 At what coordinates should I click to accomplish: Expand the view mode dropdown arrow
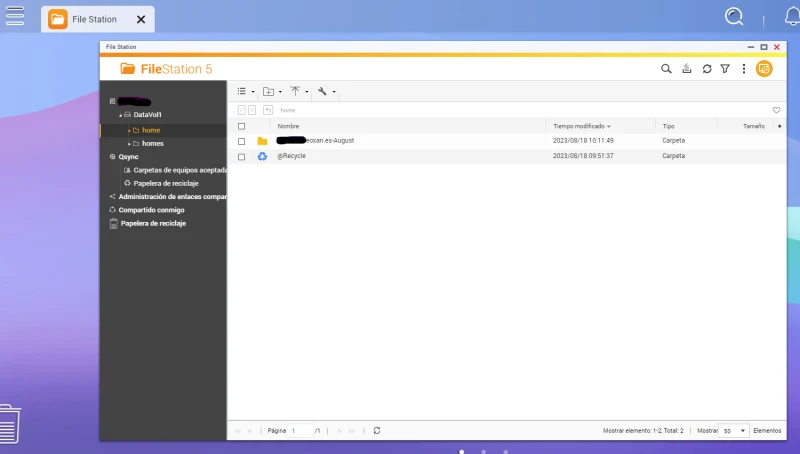[x=253, y=92]
